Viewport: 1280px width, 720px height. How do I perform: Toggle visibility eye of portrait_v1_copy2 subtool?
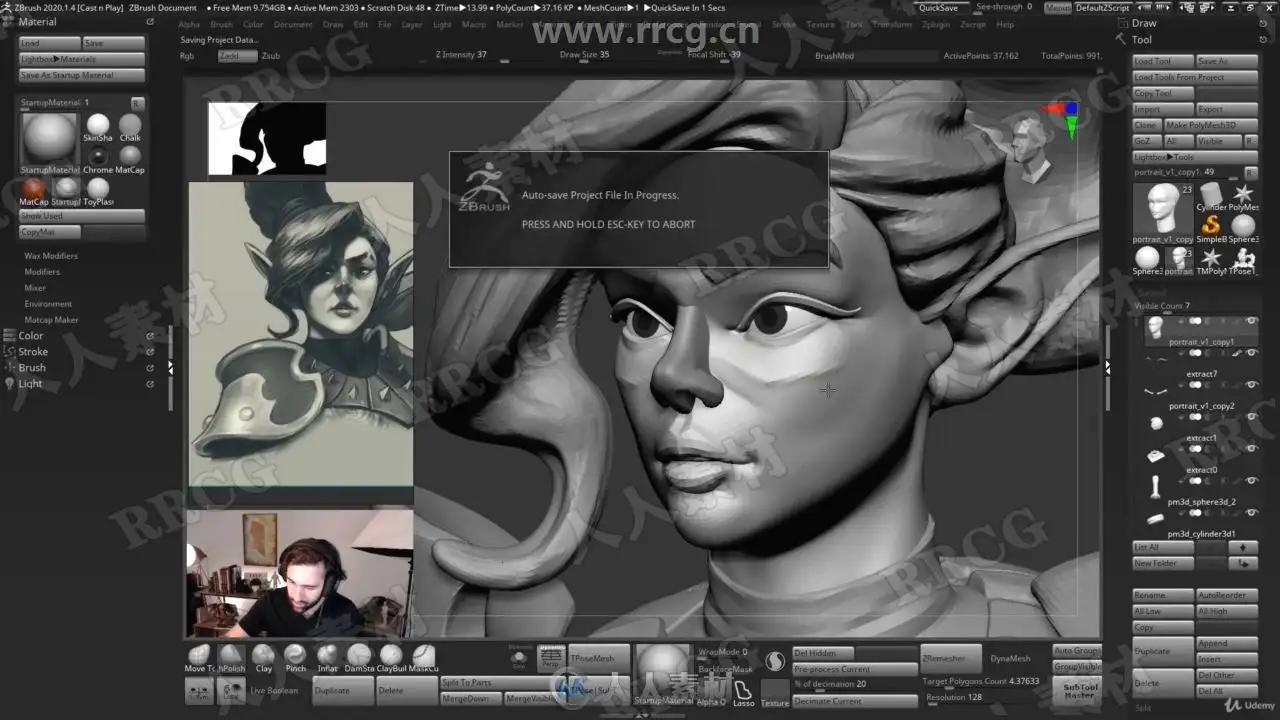point(1250,385)
